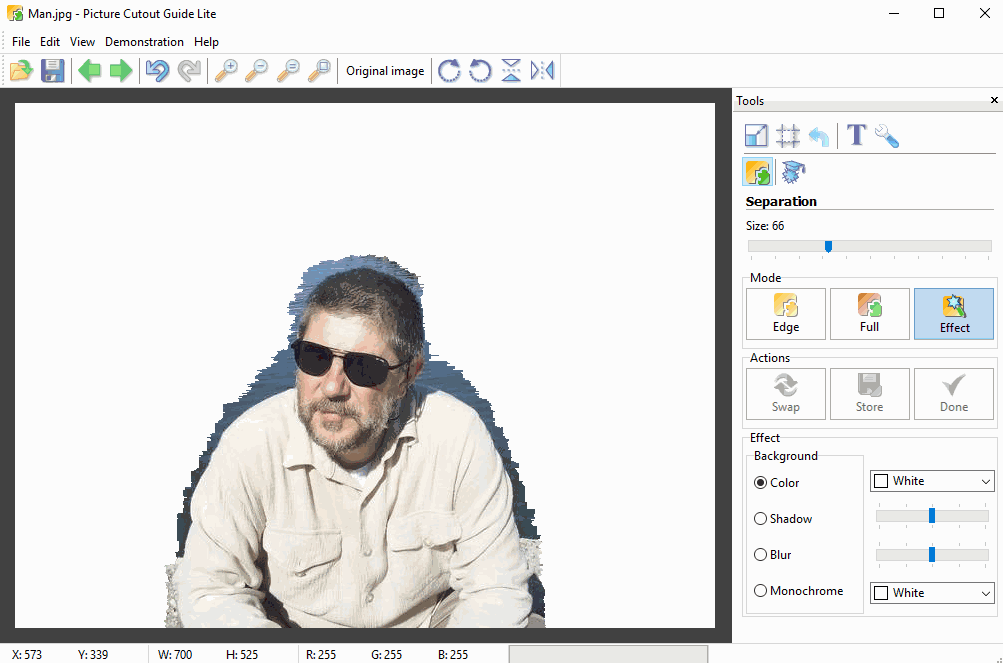Open the wizard graduate cap tool icon
Image resolution: width=1003 pixels, height=663 pixels.
pyautogui.click(x=793, y=172)
